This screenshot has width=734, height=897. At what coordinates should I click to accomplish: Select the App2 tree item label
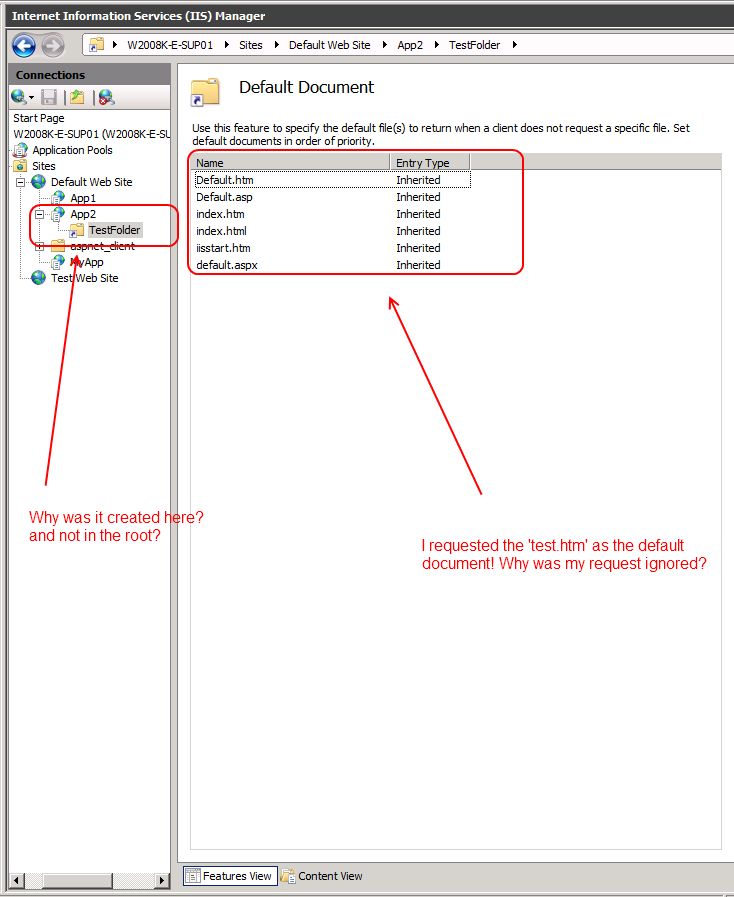coord(83,214)
